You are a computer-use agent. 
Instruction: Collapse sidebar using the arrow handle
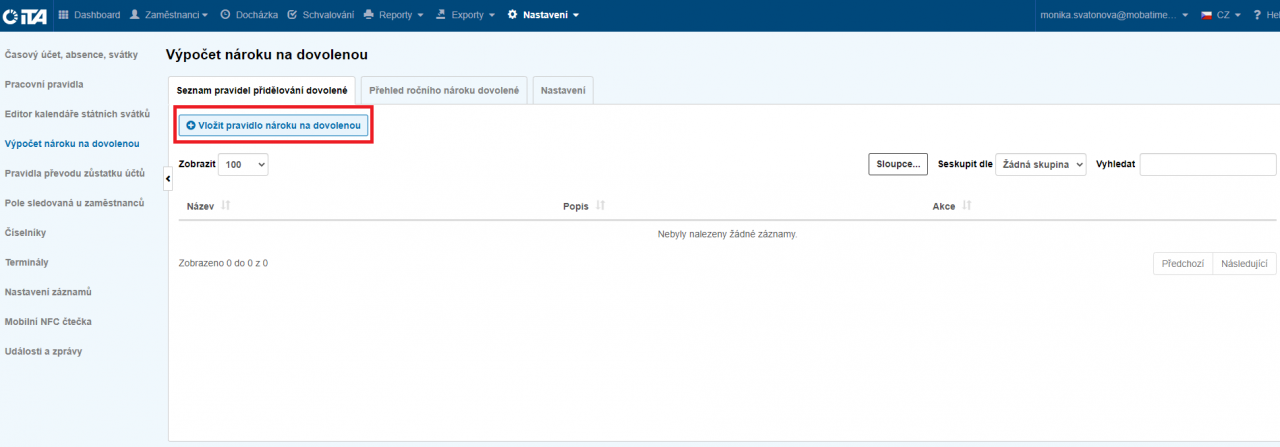[x=168, y=178]
